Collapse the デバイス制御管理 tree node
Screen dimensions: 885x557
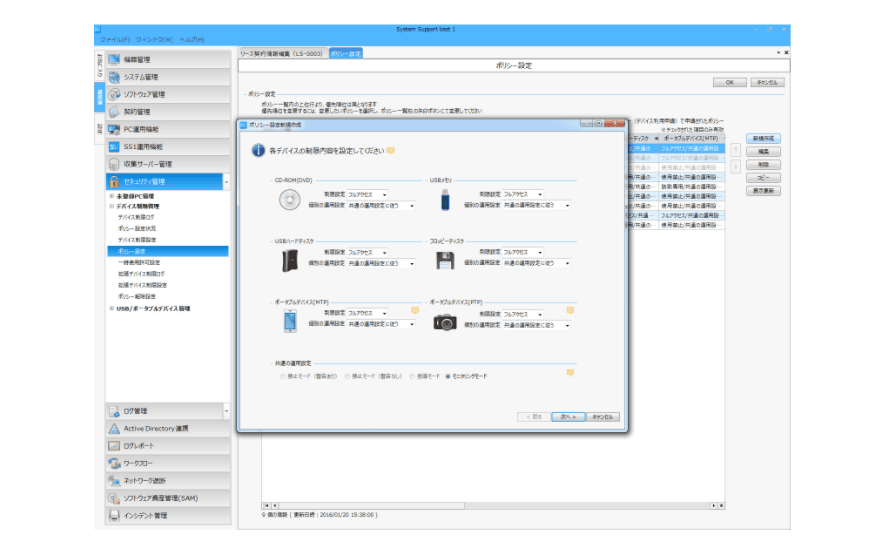coord(112,207)
